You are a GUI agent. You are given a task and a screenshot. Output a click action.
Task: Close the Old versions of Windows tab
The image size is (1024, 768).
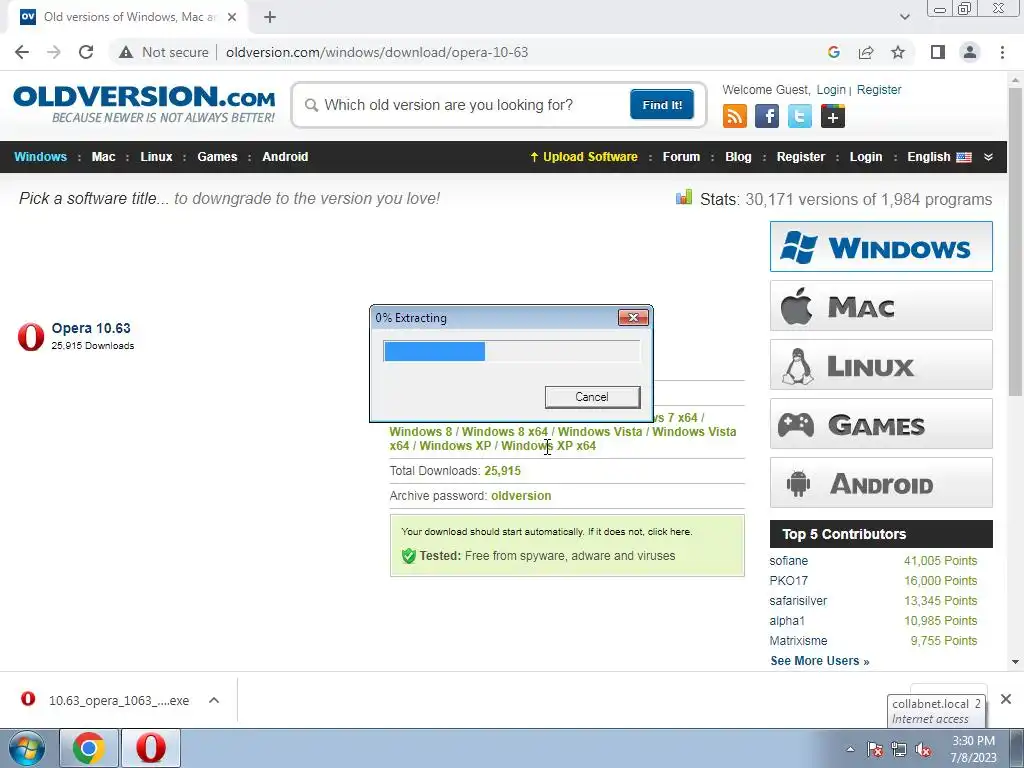coord(232,17)
